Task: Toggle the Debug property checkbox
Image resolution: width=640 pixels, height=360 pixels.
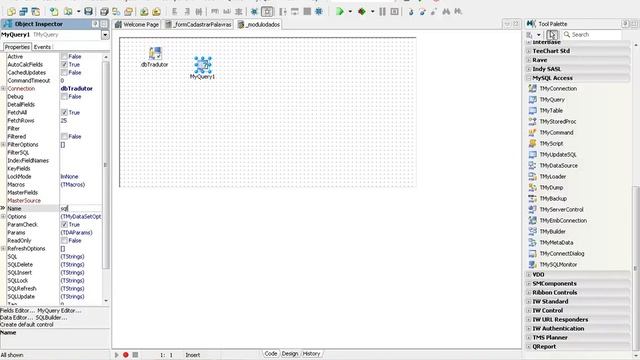Action: [64, 96]
